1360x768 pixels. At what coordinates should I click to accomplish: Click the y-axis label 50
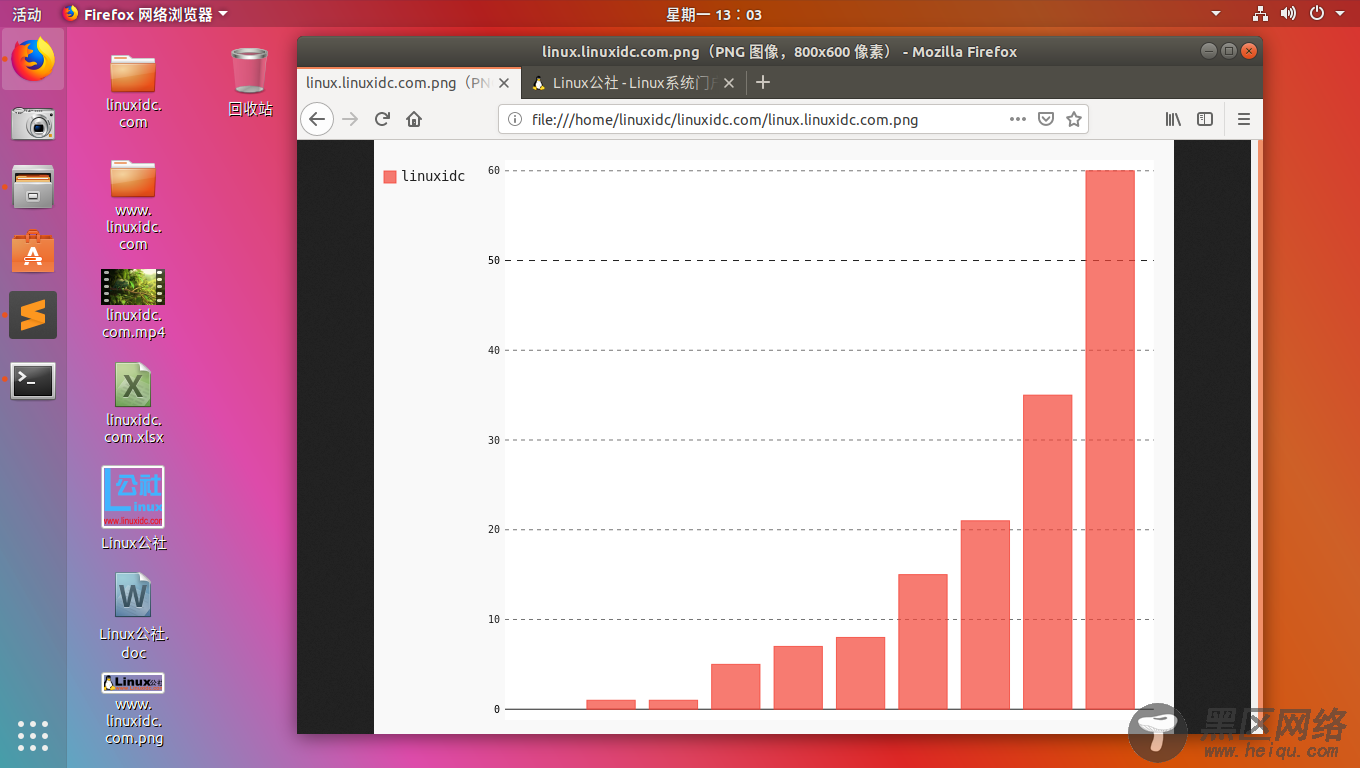494,261
